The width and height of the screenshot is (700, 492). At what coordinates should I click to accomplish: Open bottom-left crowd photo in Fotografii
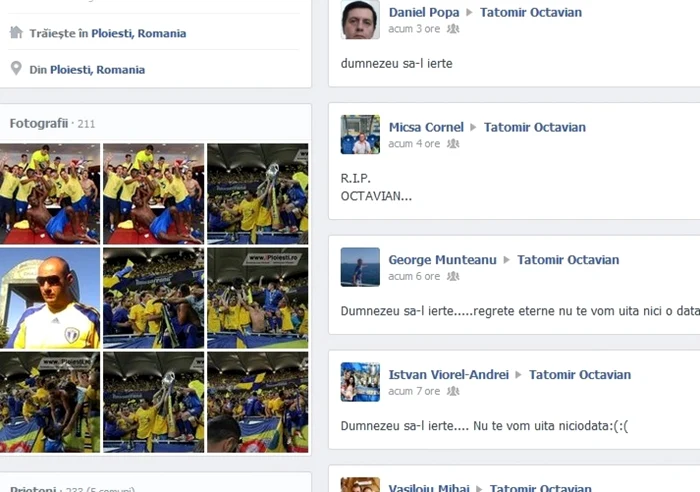(50, 402)
